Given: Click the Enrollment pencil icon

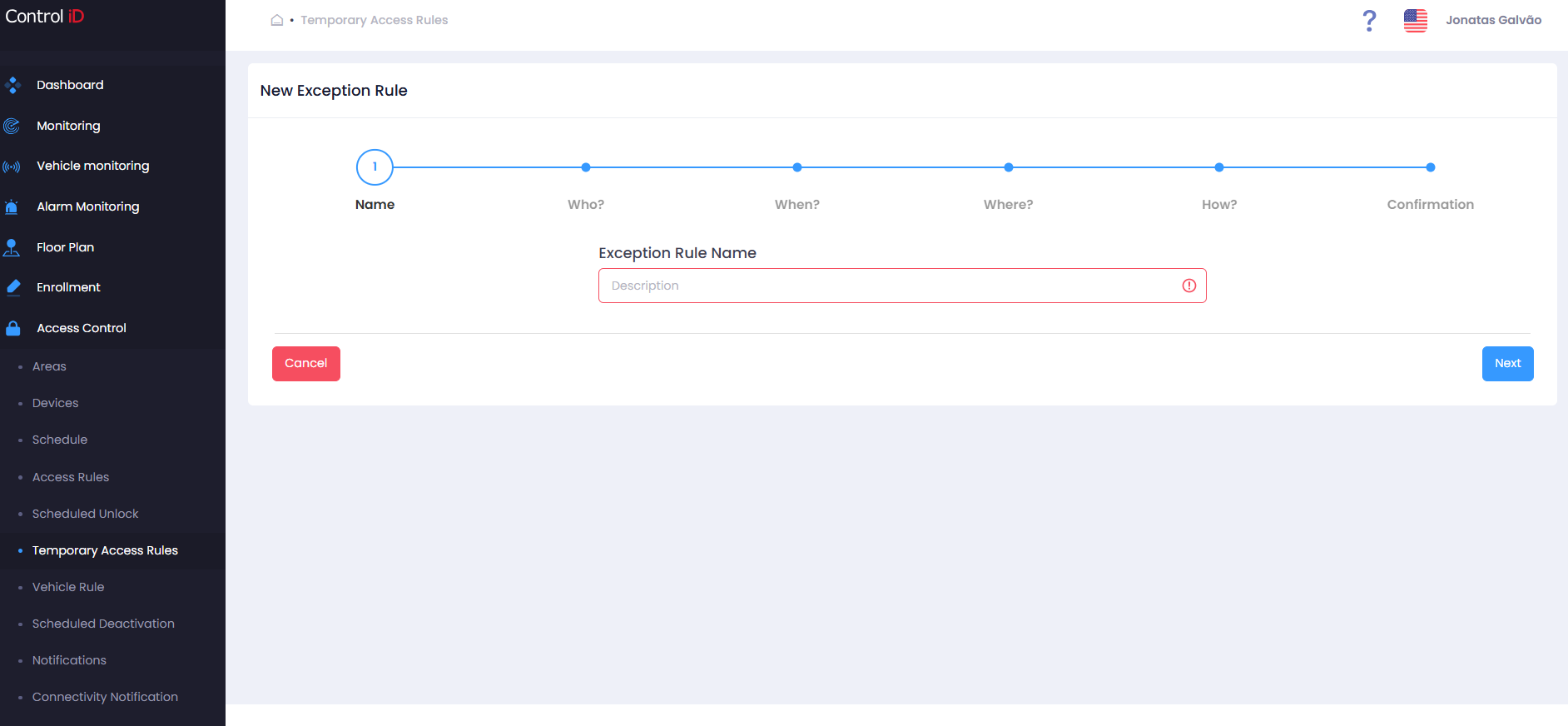Looking at the screenshot, I should click(x=13, y=287).
